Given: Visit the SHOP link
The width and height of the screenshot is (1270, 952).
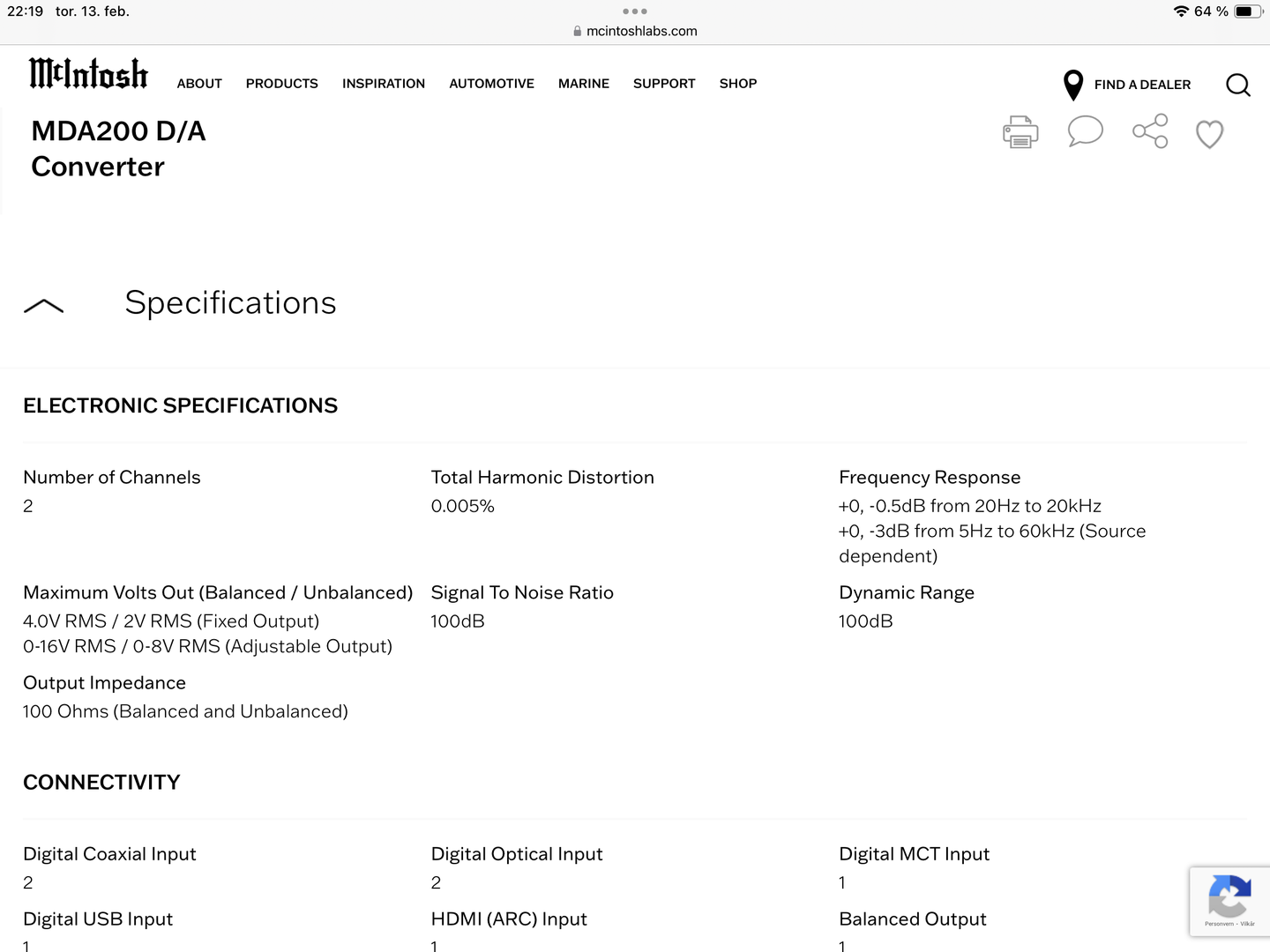Looking at the screenshot, I should coord(738,84).
